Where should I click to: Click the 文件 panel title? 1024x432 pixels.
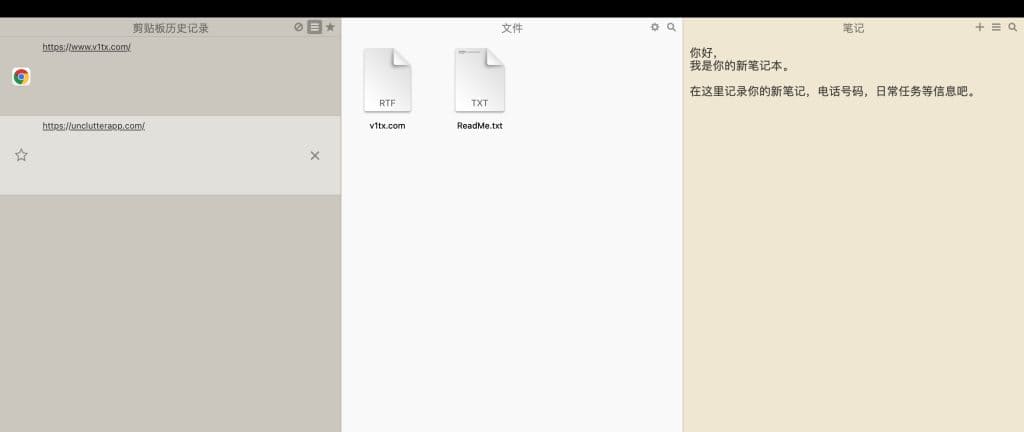point(512,28)
